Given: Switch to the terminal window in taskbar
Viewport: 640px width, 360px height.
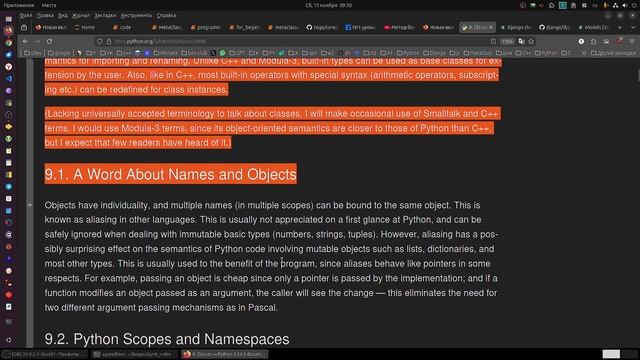Looking at the screenshot, I should [135, 354].
